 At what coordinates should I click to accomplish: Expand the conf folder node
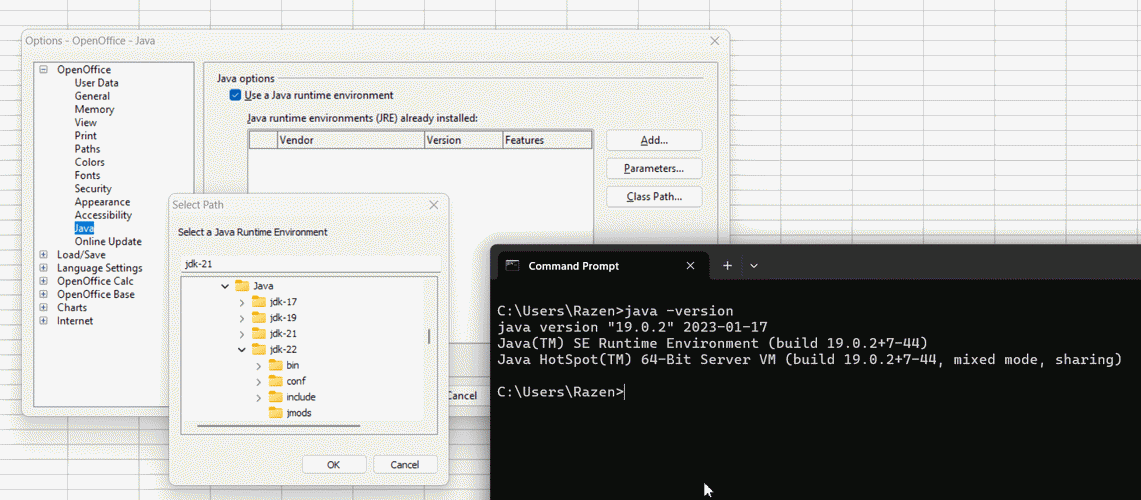(x=259, y=381)
